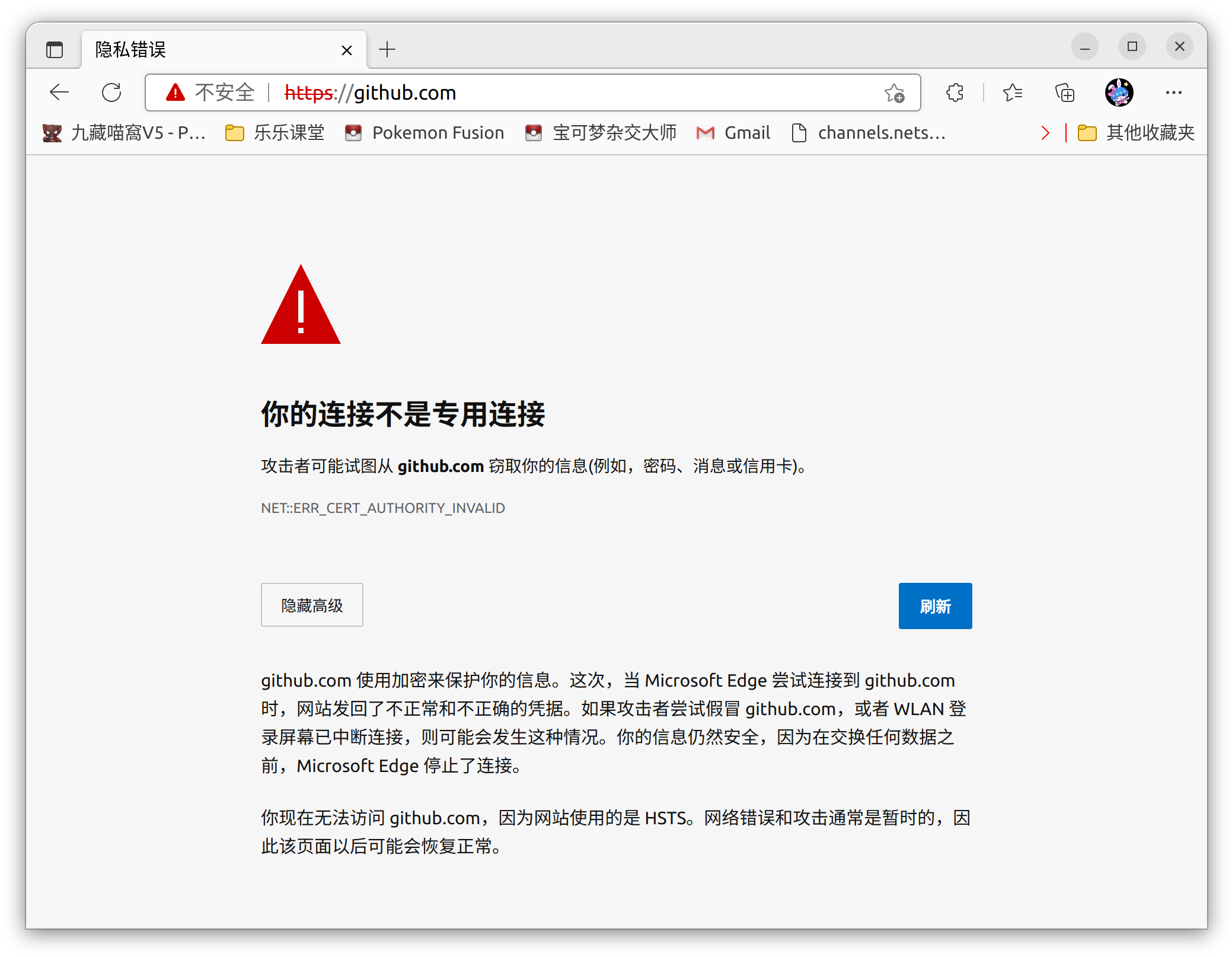Image resolution: width=1232 pixels, height=957 pixels.
Task: Open the 乐乐课堂 bookmark folder
Action: click(273, 133)
